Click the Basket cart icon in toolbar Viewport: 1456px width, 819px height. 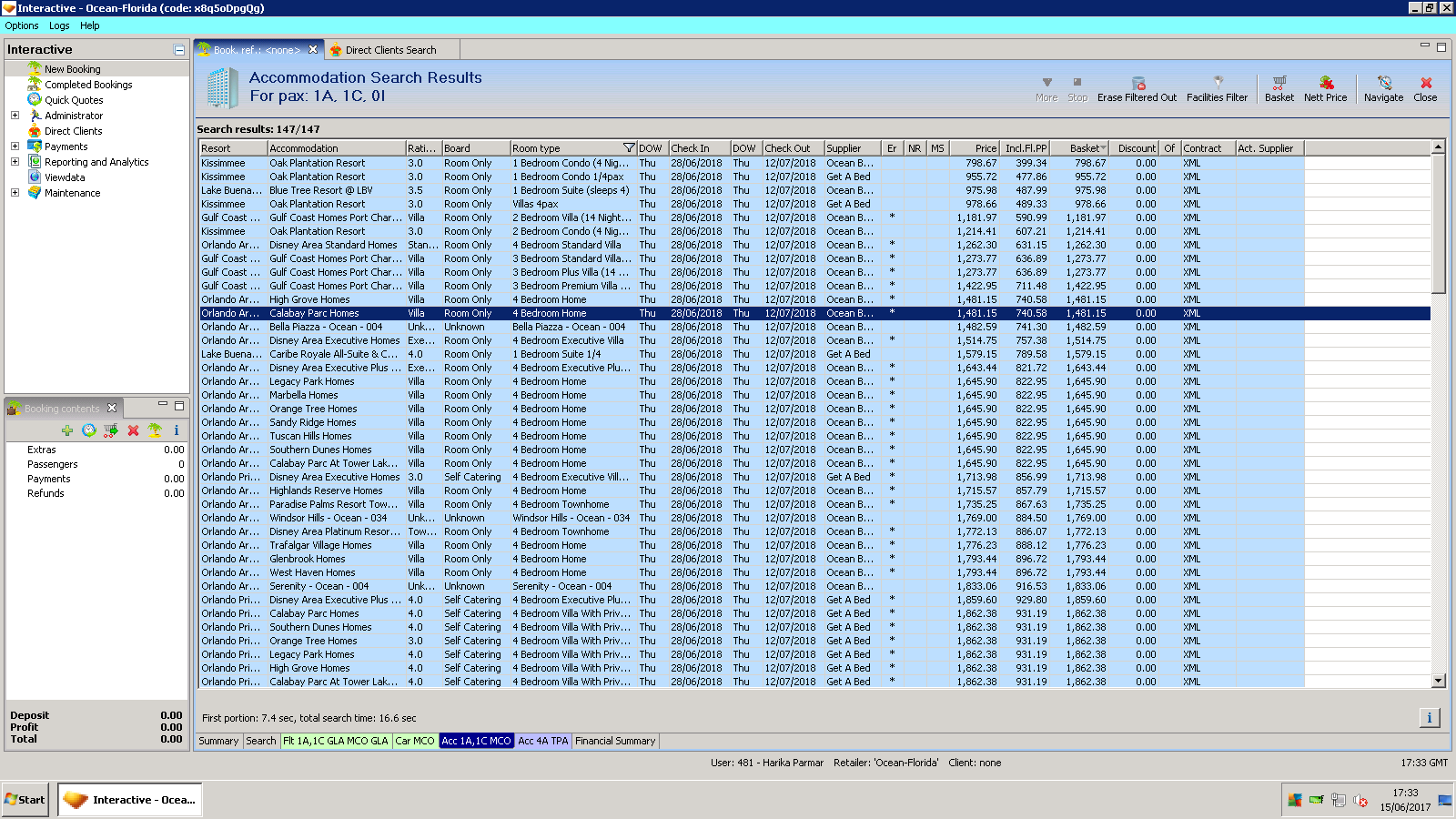pyautogui.click(x=1279, y=83)
